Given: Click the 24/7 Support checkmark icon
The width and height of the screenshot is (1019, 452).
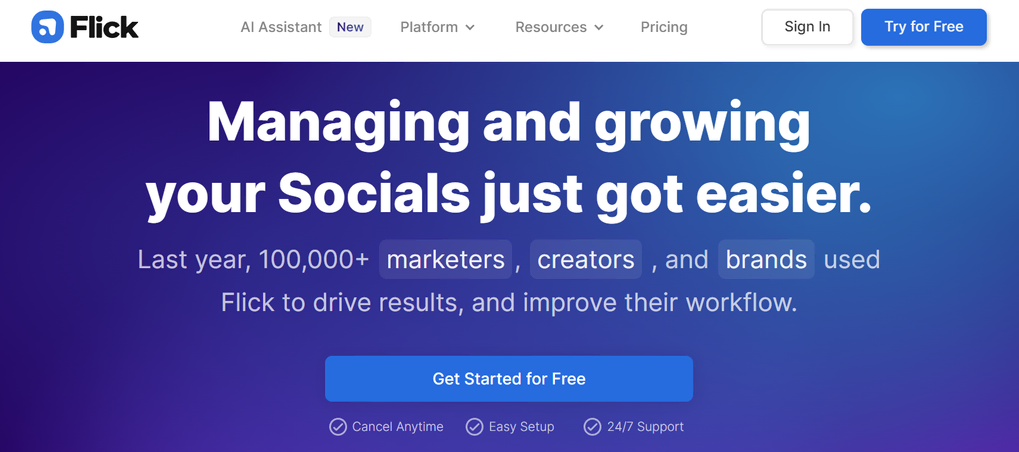Looking at the screenshot, I should click(x=593, y=427).
